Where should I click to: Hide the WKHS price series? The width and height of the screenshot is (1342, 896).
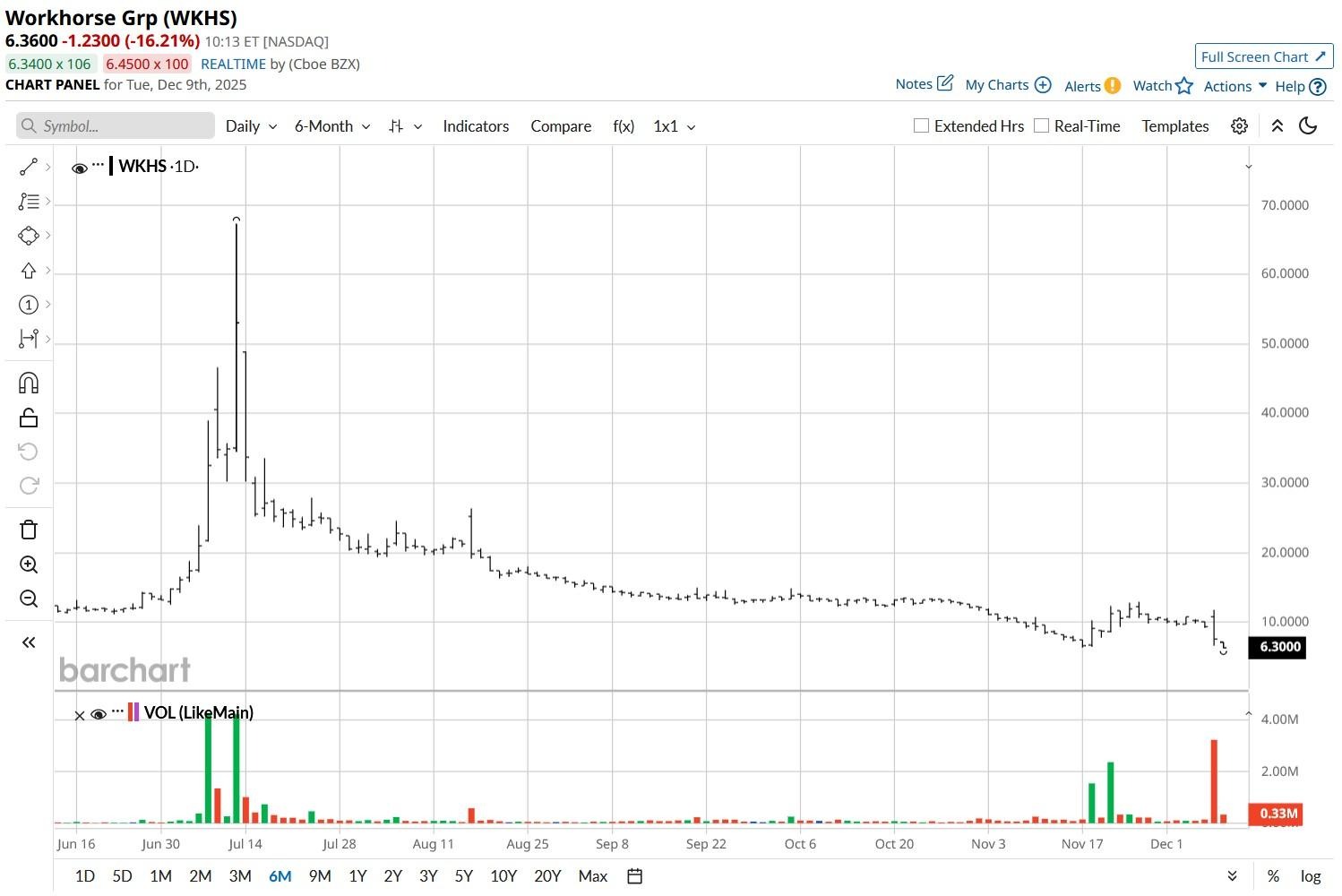(x=79, y=168)
